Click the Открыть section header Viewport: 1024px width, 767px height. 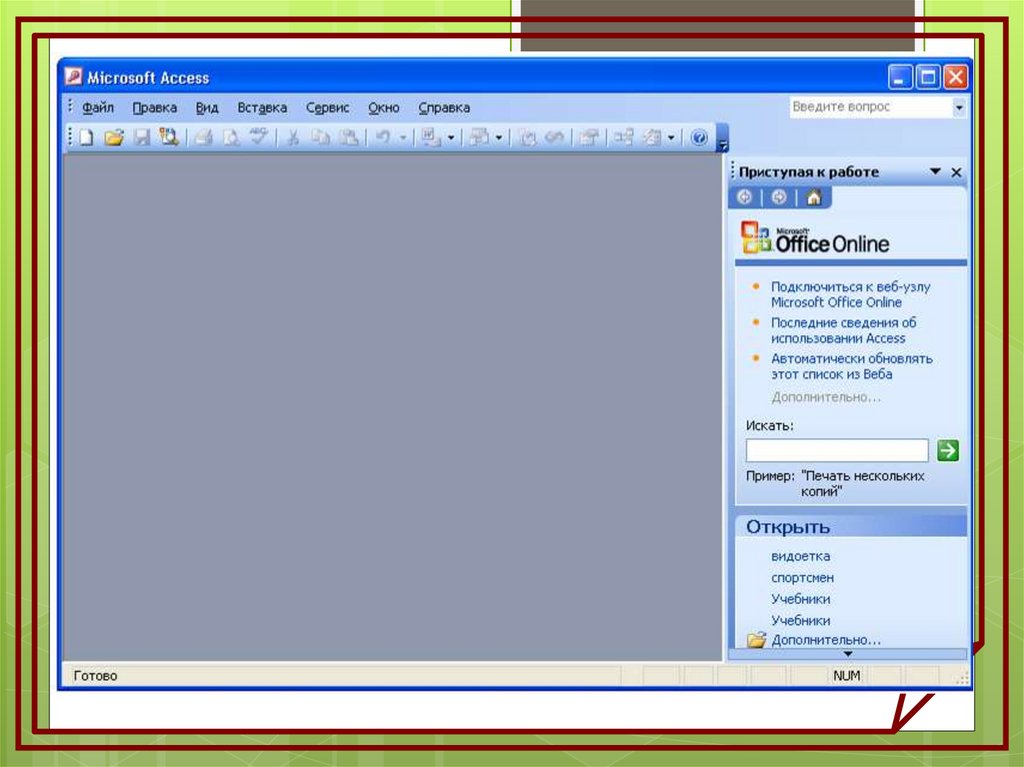coord(852,527)
